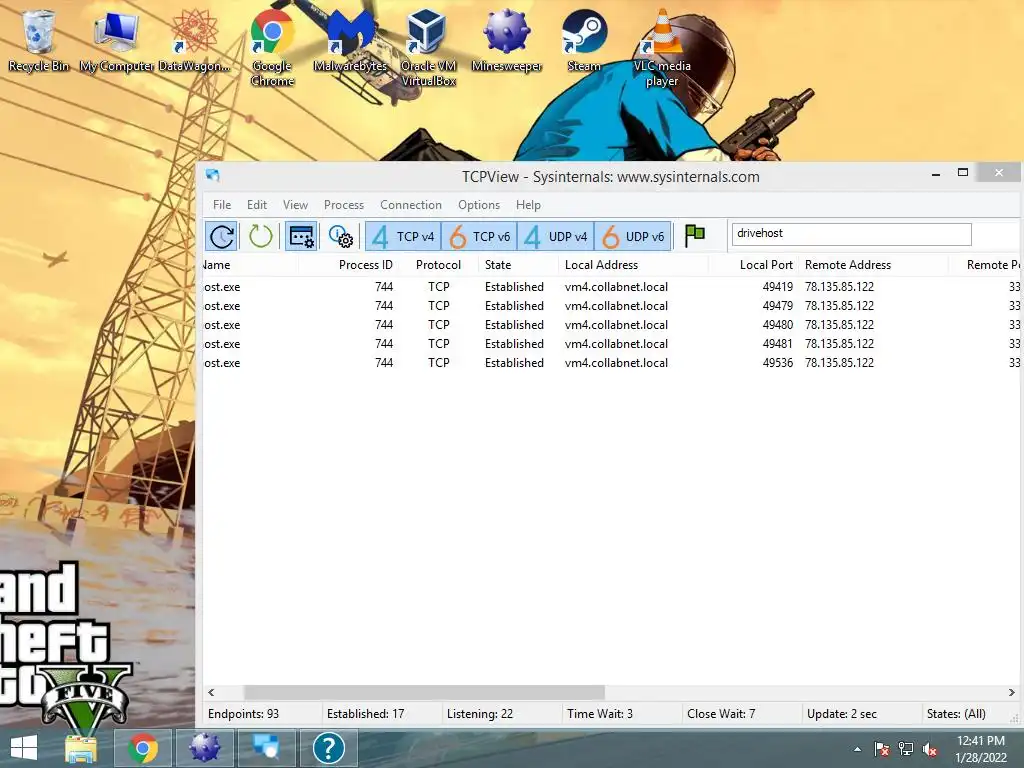The image size is (1024, 768).
Task: Select the Malwarebytes desktop icon
Action: (350, 40)
